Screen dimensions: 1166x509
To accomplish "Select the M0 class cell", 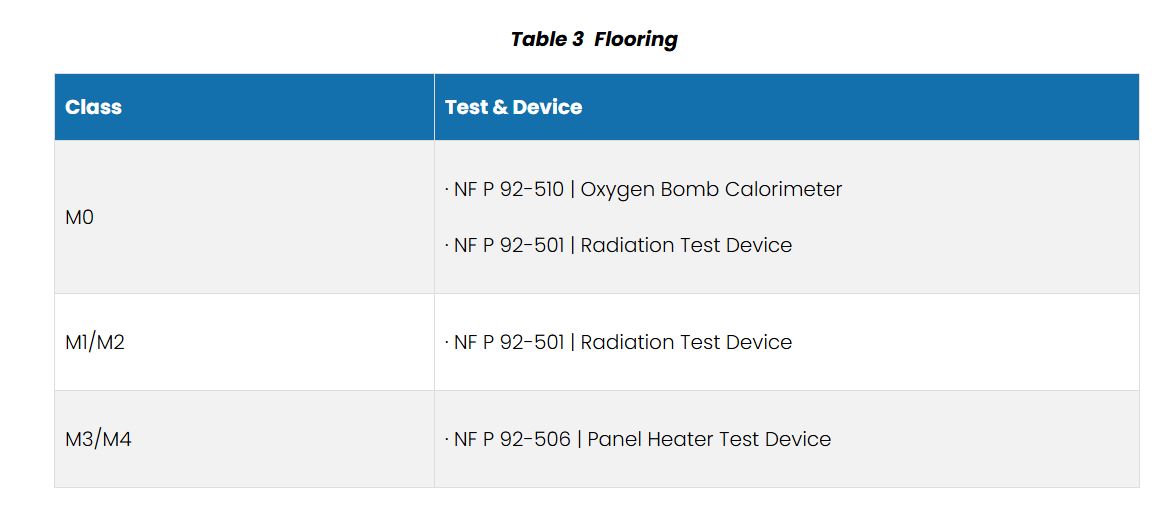I will coord(79,217).
